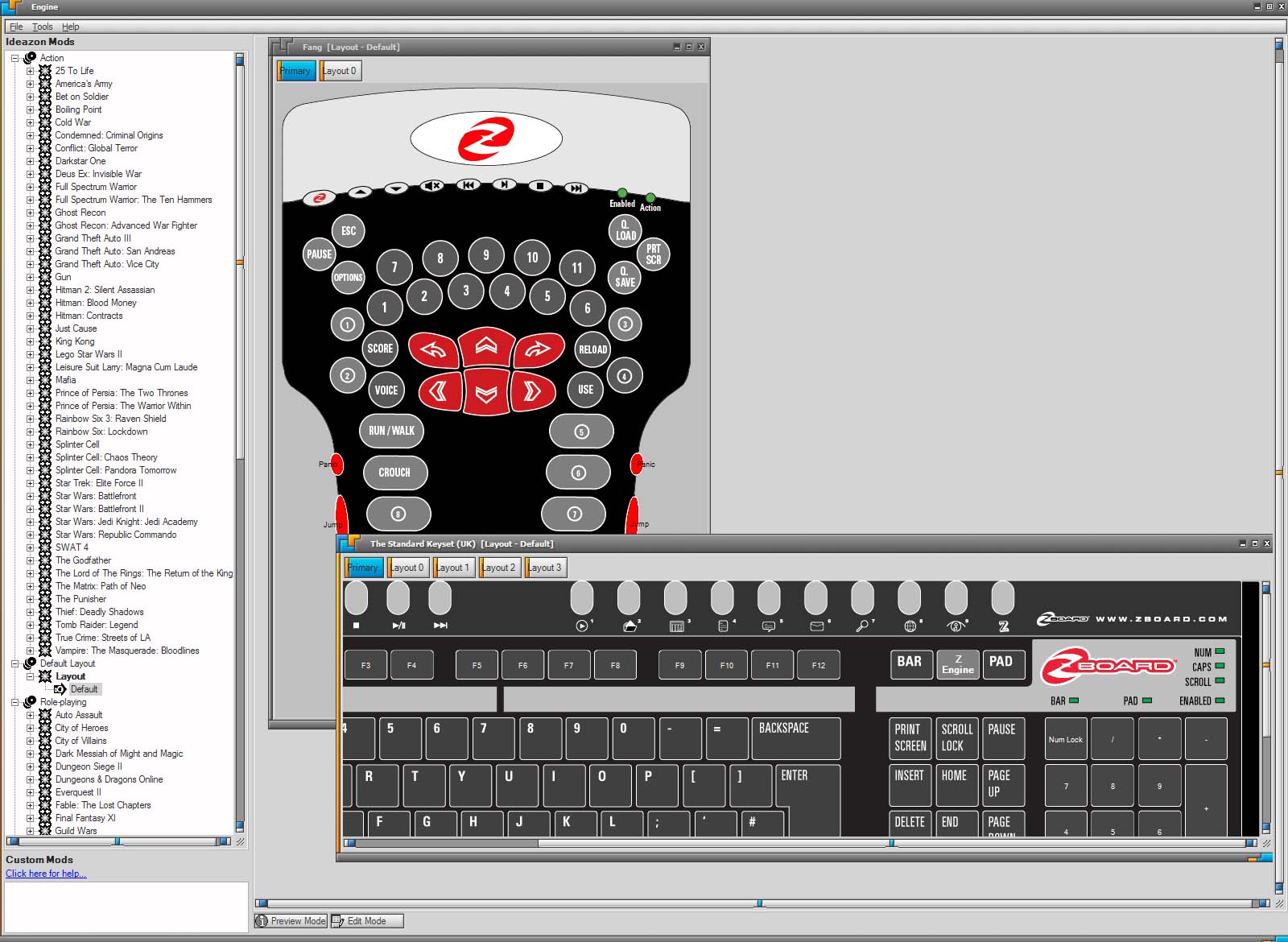The width and height of the screenshot is (1288, 942).
Task: Click the mute media key on Fang
Action: [x=432, y=186]
